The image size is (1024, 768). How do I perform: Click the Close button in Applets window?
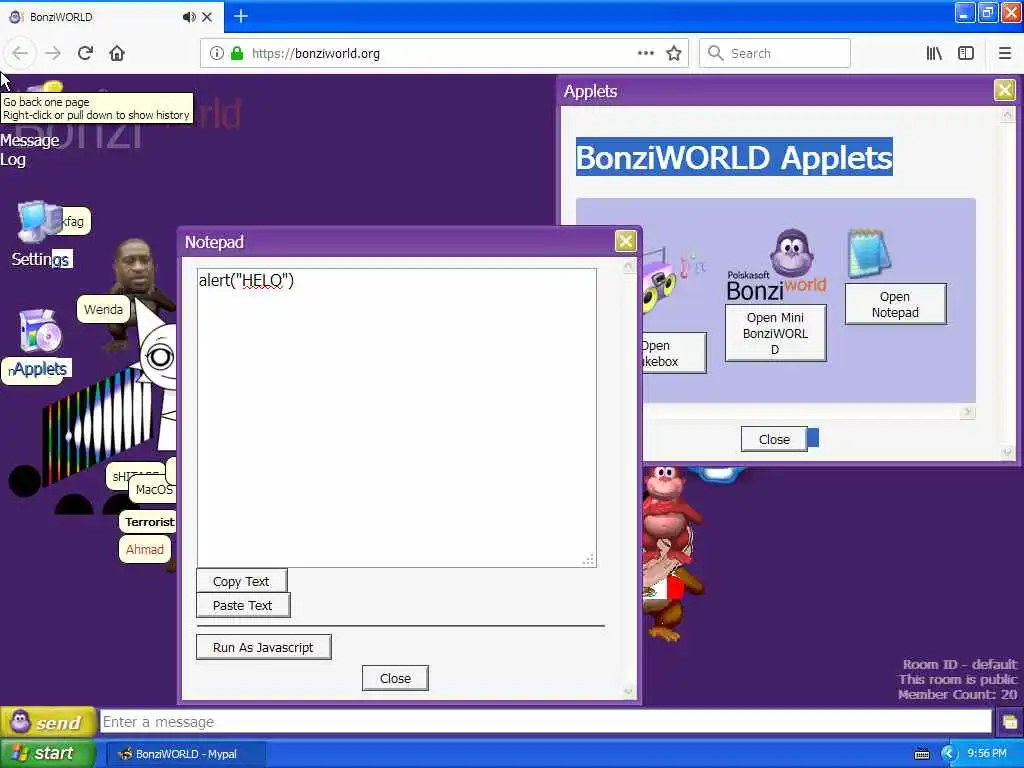click(x=774, y=440)
